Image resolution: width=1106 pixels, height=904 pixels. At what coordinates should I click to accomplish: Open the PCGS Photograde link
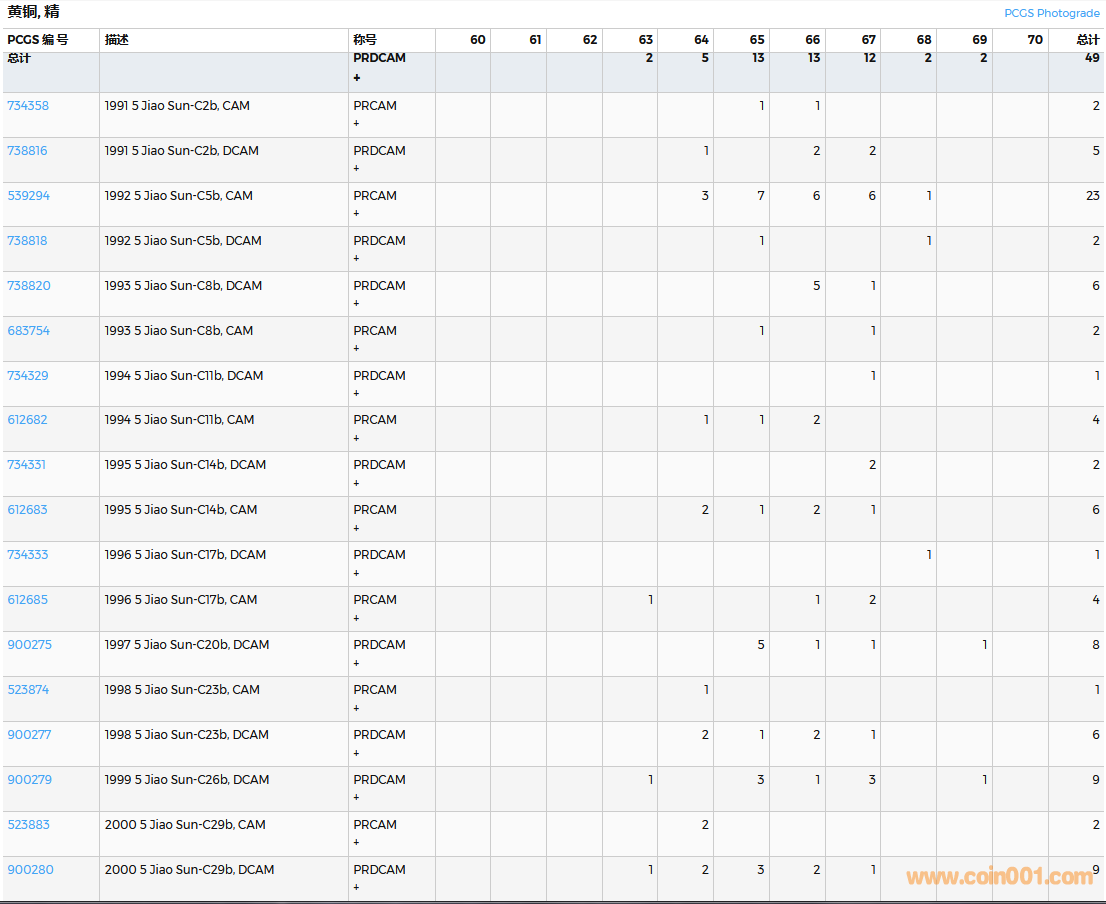(1051, 13)
